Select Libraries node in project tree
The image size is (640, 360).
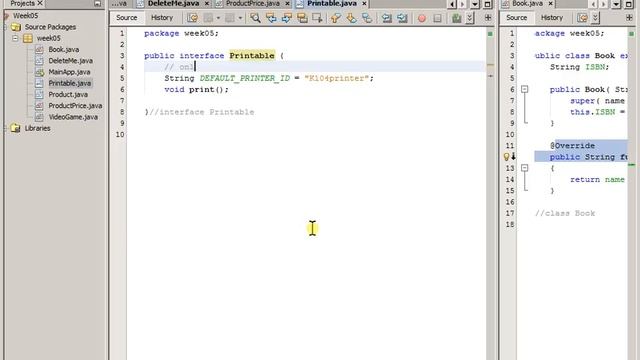coord(37,128)
